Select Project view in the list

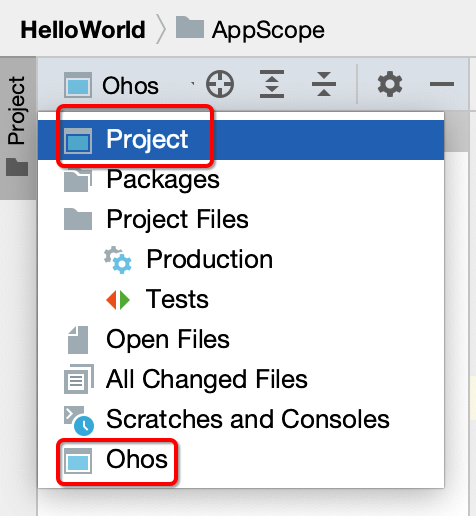click(241, 140)
